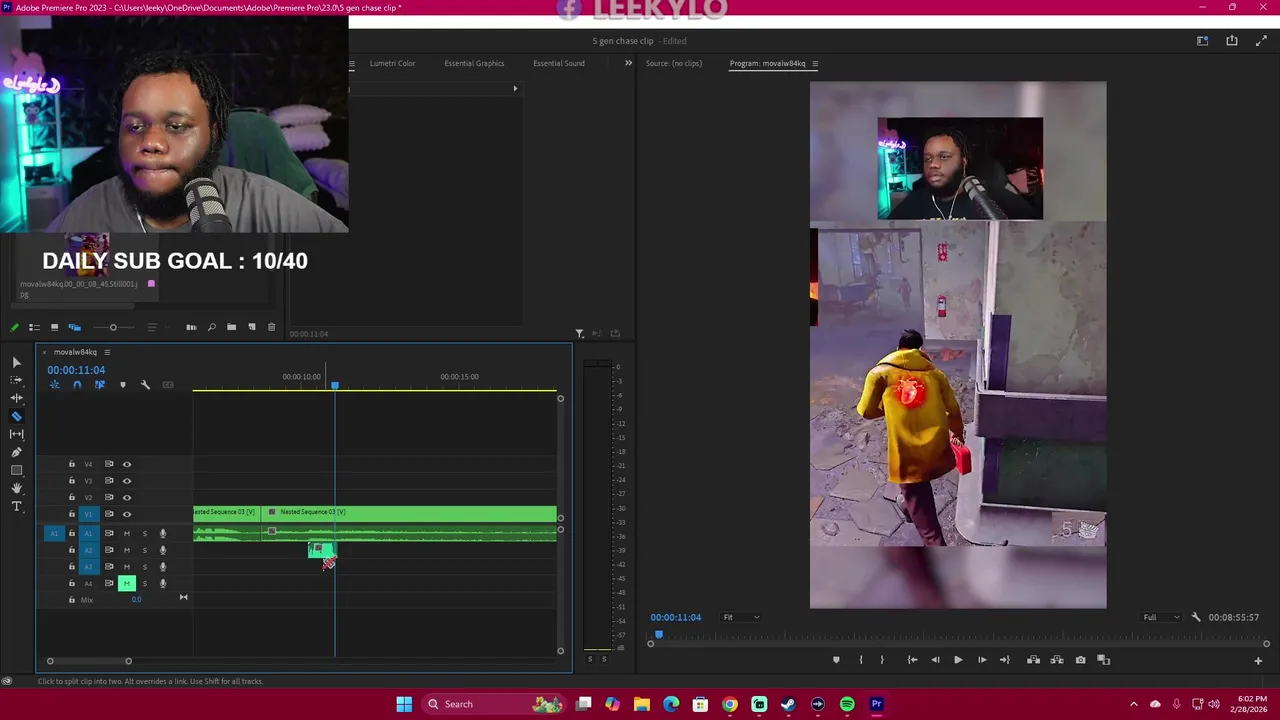Screen dimensions: 1280x720
Task: Open Find in the Project panel
Action: pyautogui.click(x=211, y=327)
